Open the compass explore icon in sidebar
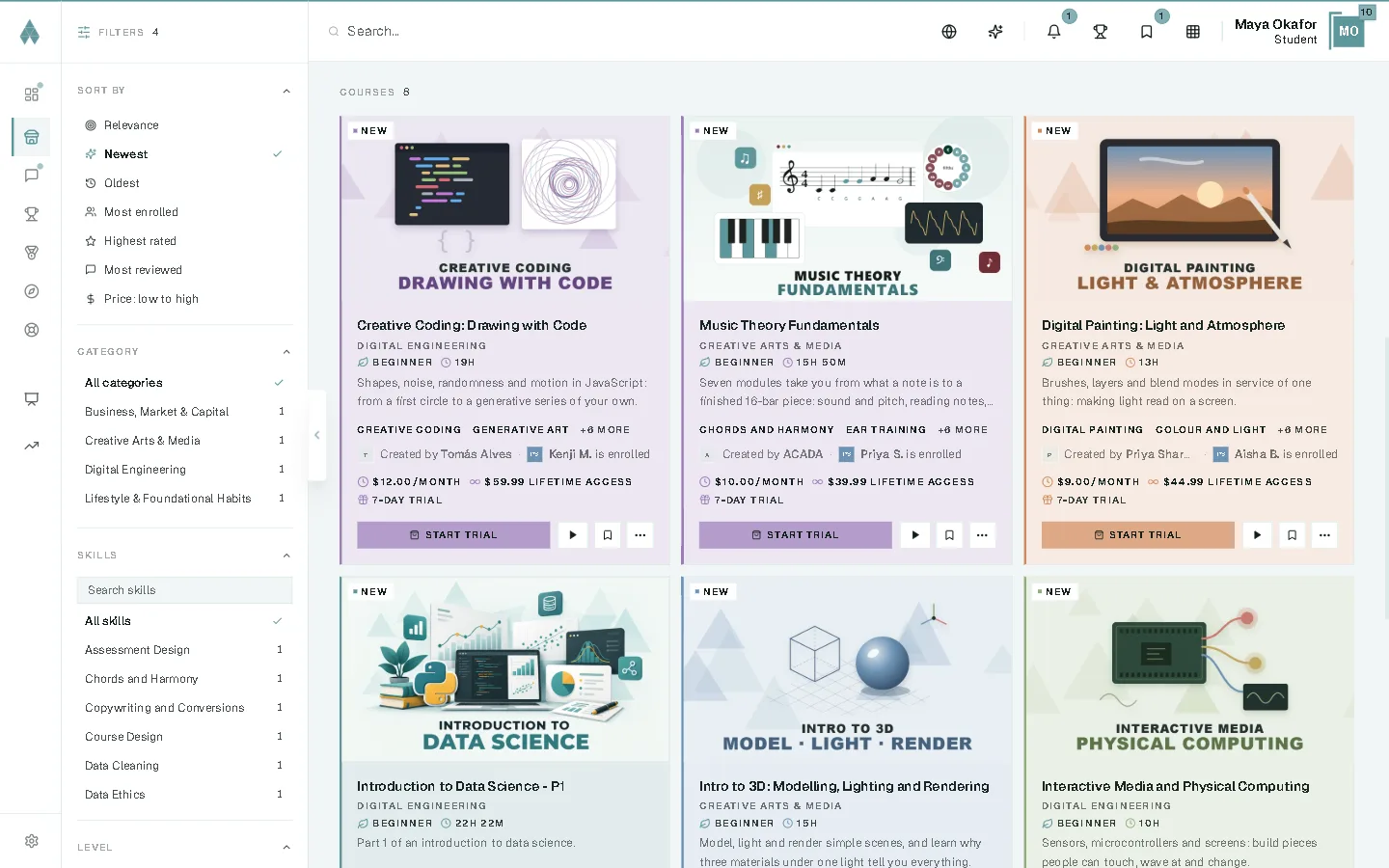 pos(32,291)
